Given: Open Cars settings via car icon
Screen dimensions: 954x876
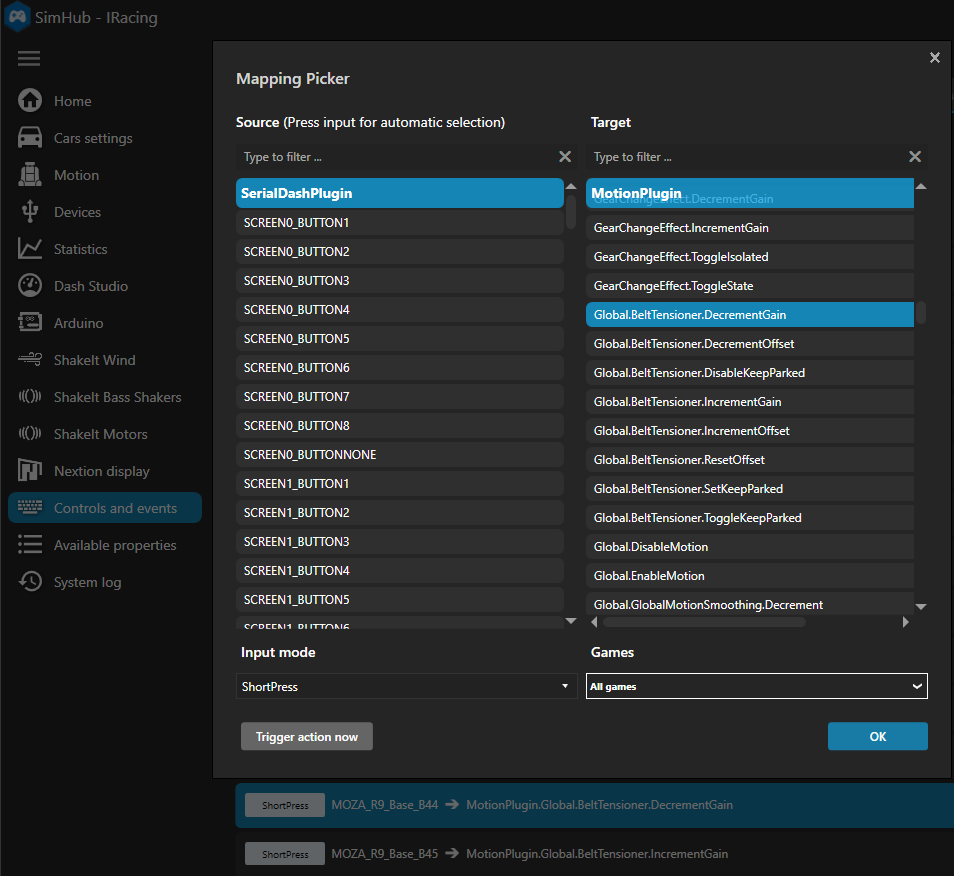Looking at the screenshot, I should click(30, 138).
